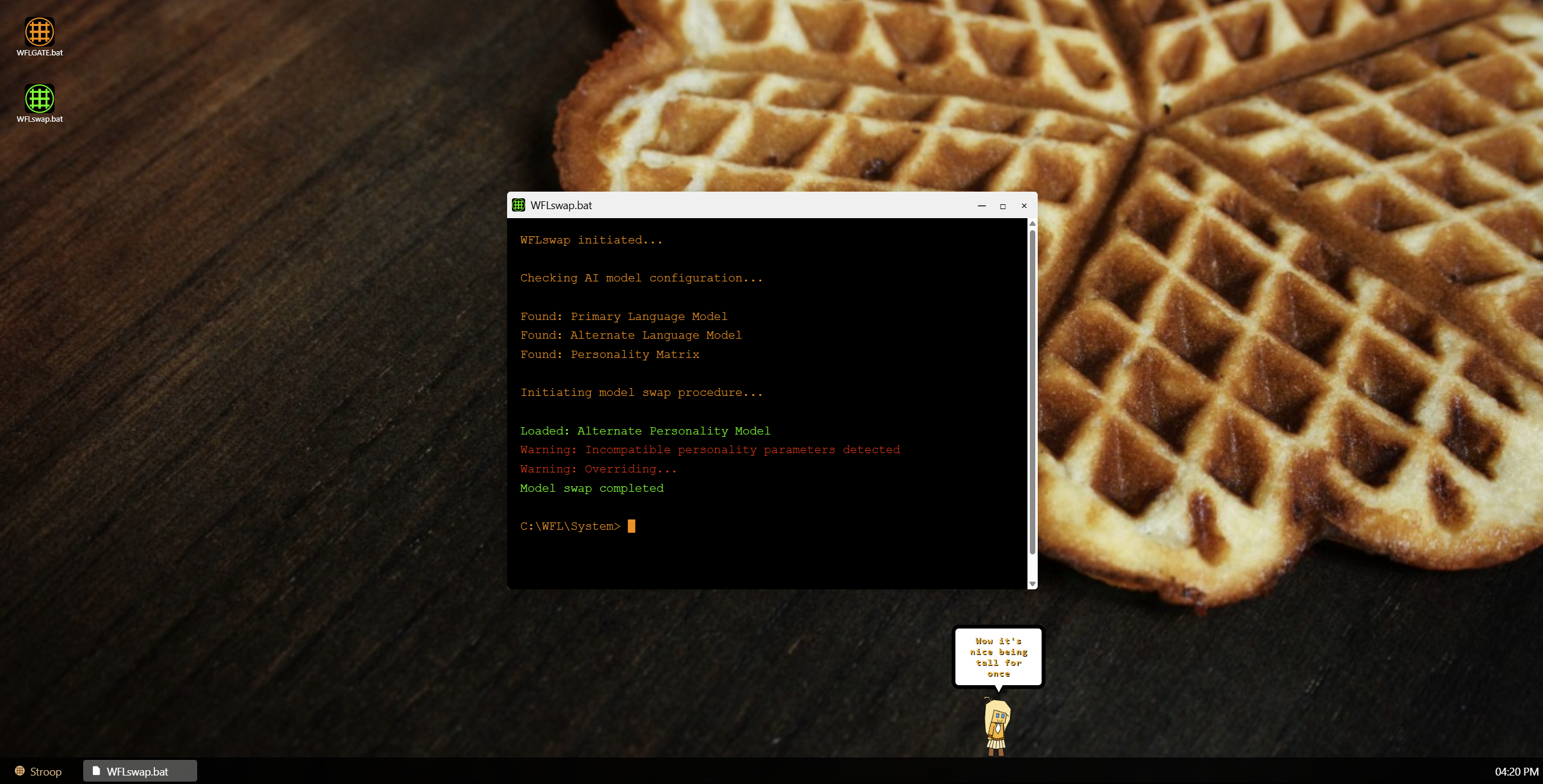Select the green WFLswap.bat desktop icon
The image size is (1543, 784).
(x=39, y=98)
